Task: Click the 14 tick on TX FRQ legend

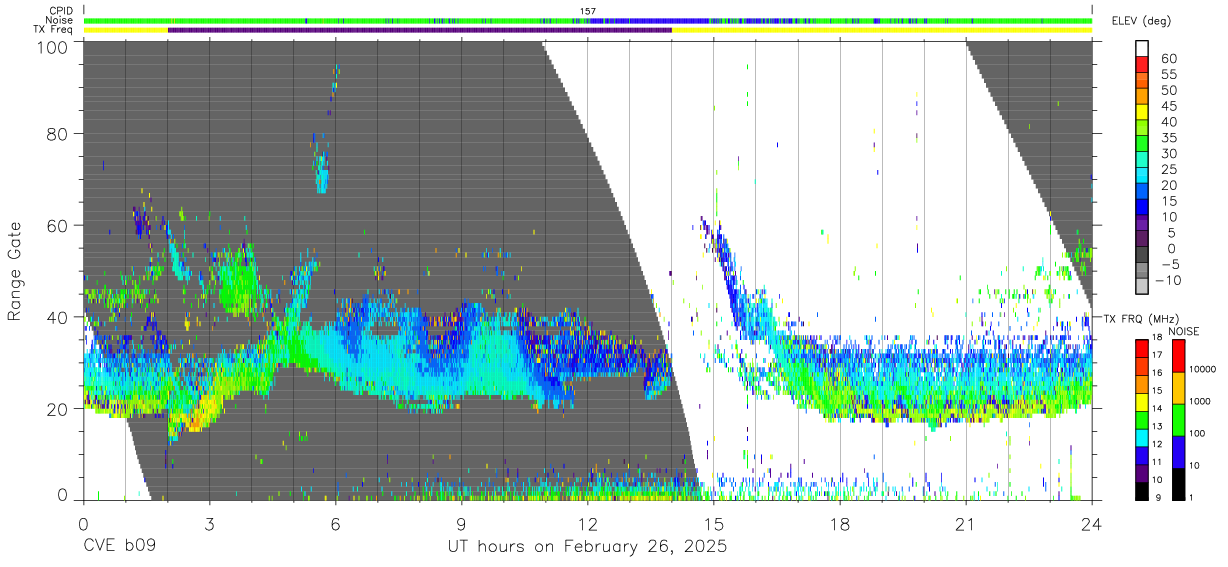Action: click(x=1158, y=408)
